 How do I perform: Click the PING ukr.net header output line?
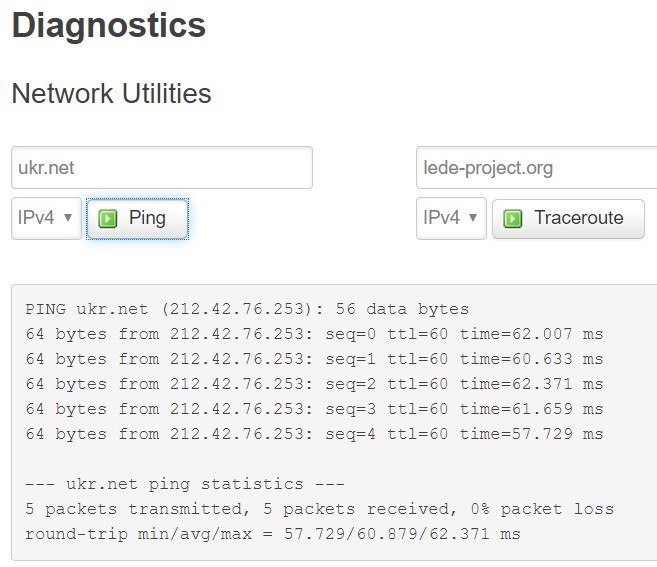247,309
